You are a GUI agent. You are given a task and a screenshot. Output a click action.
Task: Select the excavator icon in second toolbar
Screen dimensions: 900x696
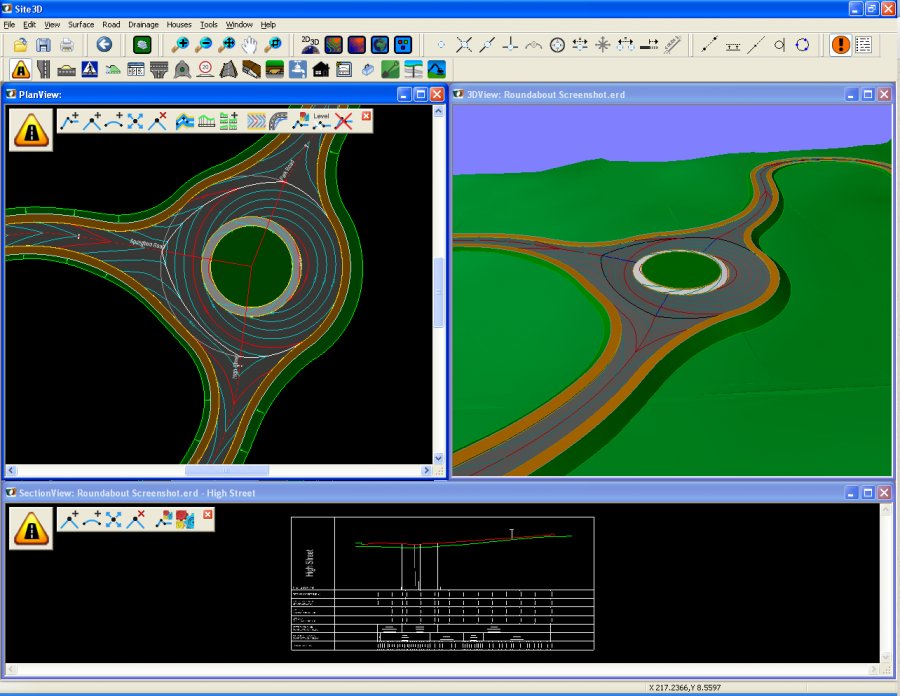pyautogui.click(x=436, y=69)
